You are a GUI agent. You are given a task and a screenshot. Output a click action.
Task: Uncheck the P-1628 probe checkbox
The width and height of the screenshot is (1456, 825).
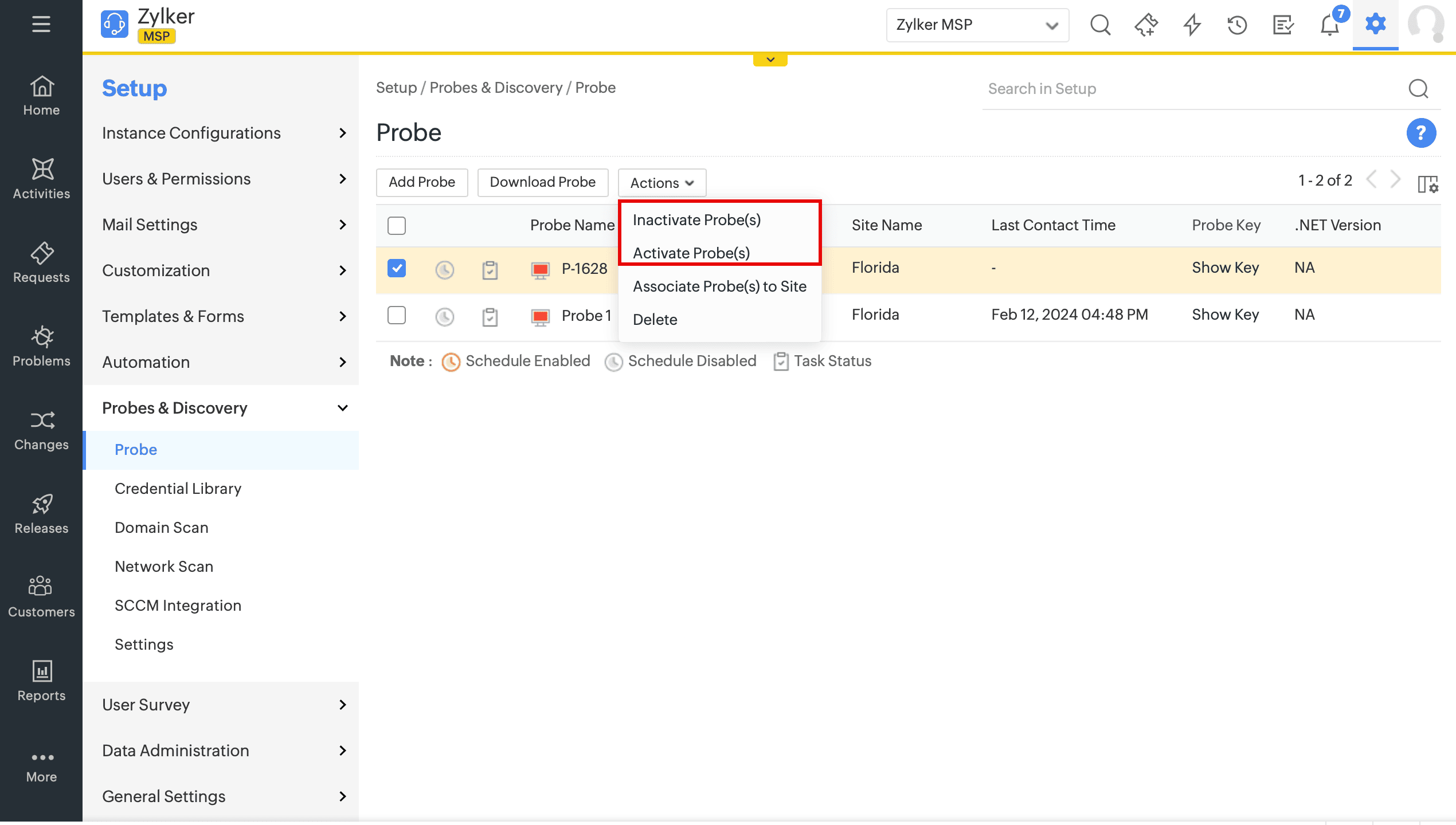point(397,268)
